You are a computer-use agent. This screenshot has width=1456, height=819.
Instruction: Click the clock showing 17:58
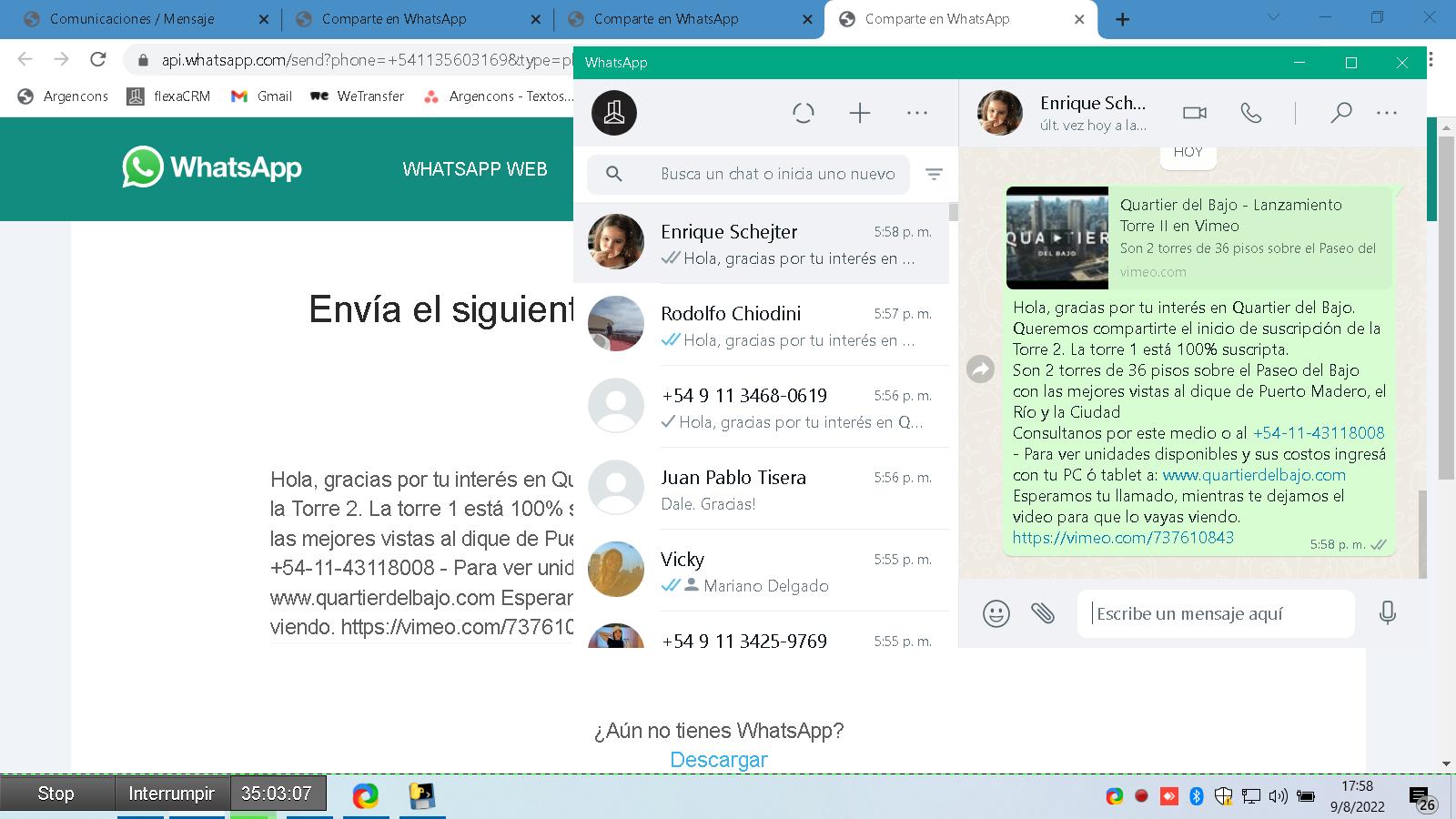point(1358,786)
